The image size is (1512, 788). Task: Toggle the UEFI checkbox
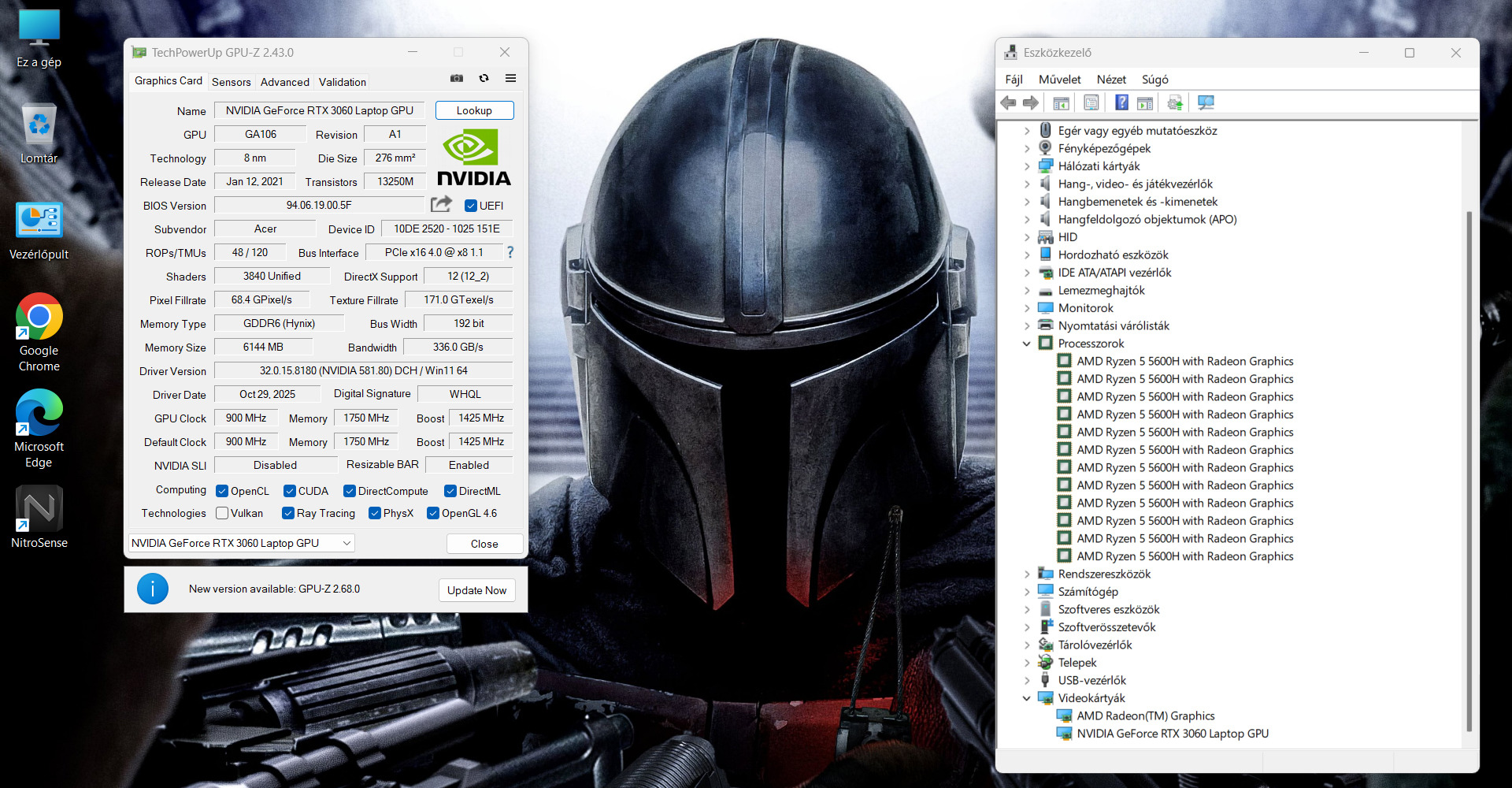coord(471,206)
